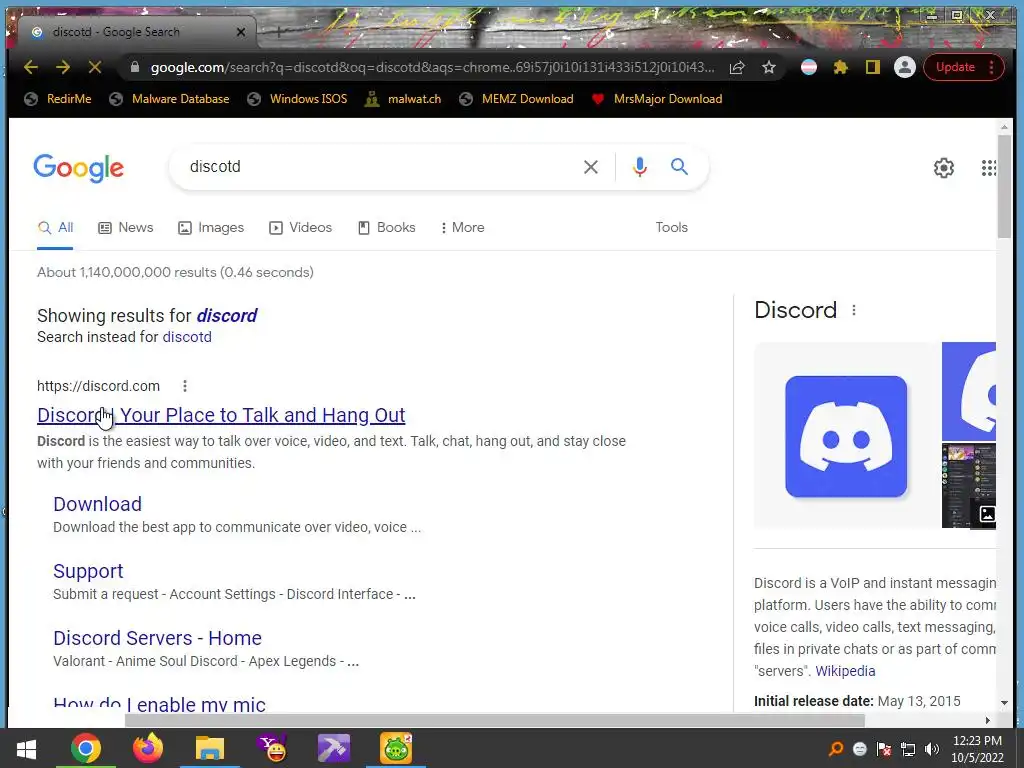Open the green pig app in taskbar
1024x768 pixels.
coord(396,749)
